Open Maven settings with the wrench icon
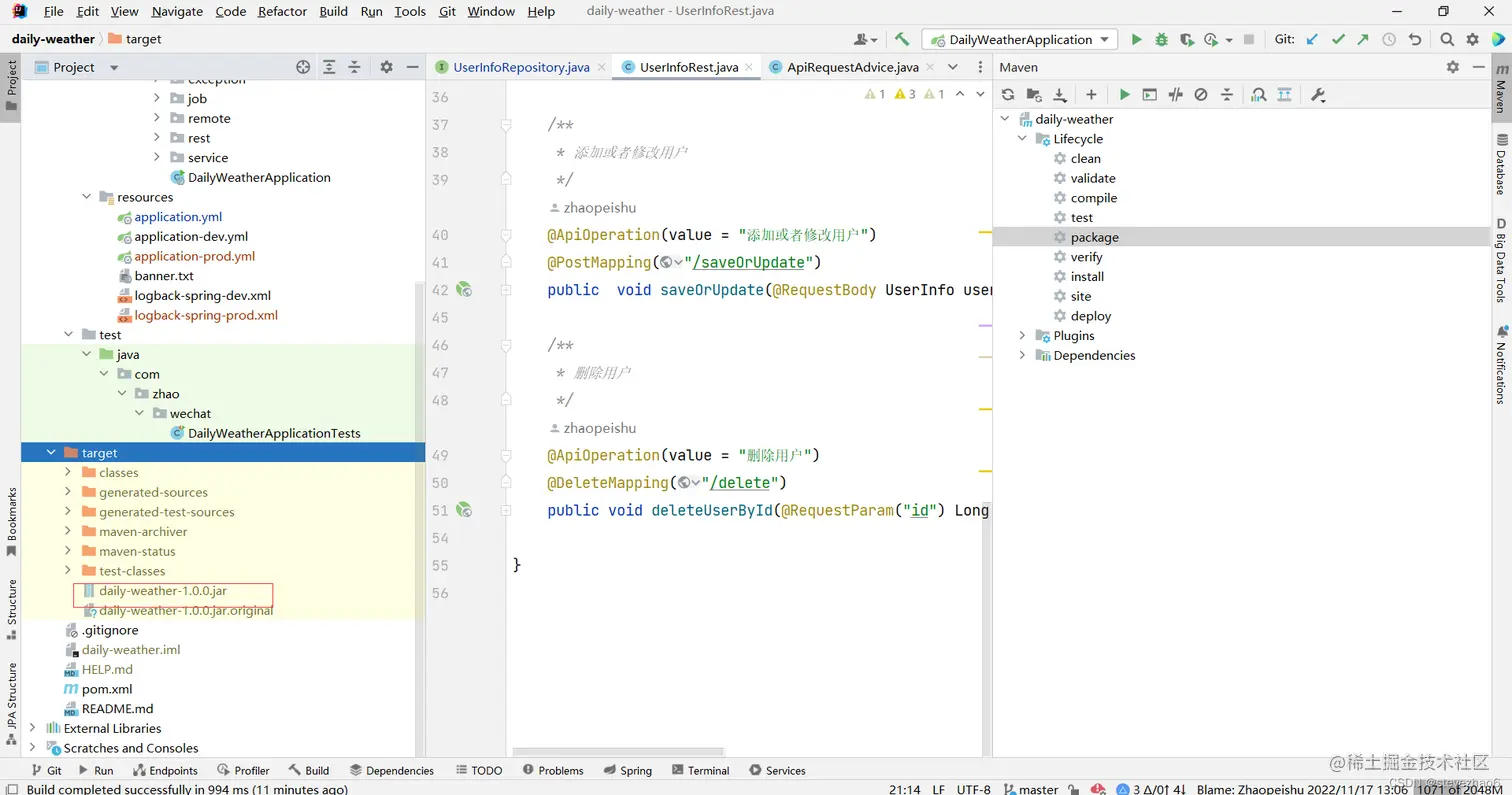The width and height of the screenshot is (1512, 795). tap(1318, 94)
